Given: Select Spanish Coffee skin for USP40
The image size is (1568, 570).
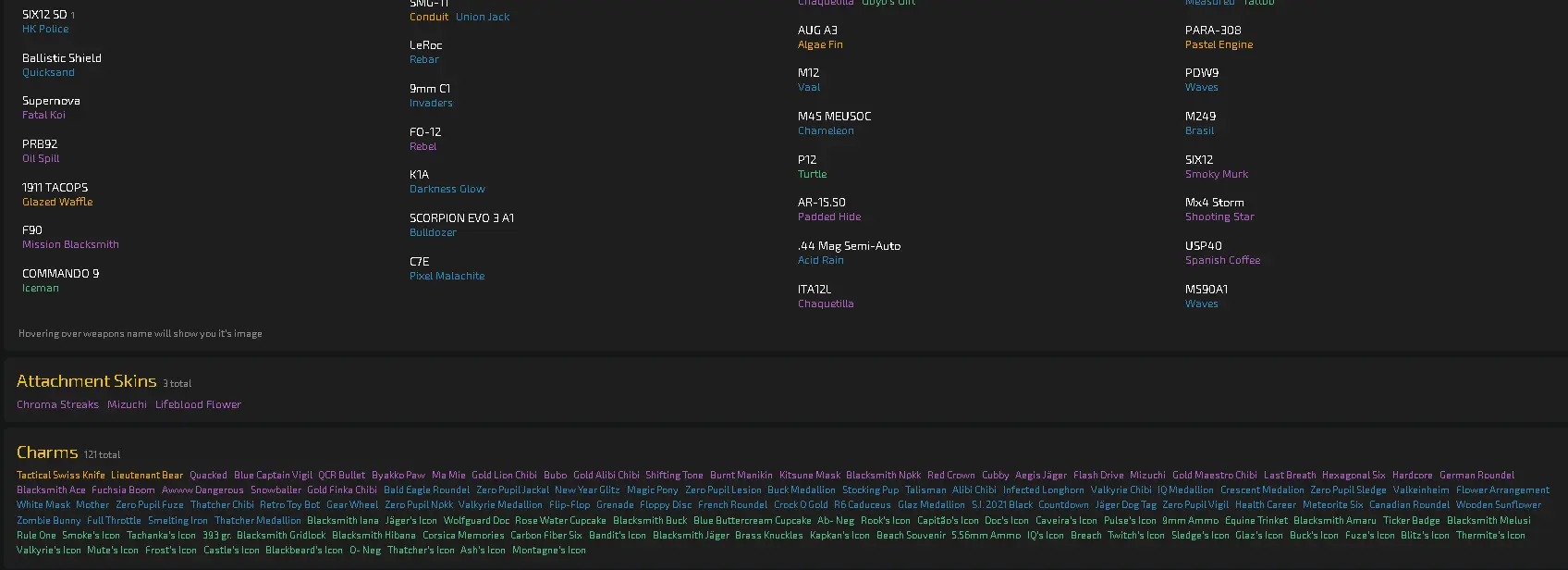Looking at the screenshot, I should click(x=1222, y=261).
